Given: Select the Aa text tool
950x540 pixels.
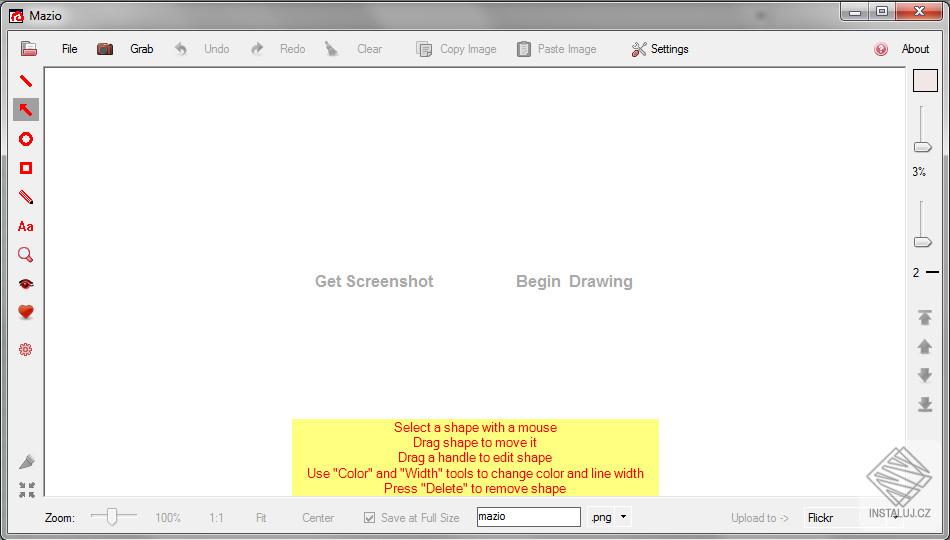Looking at the screenshot, I should point(25,226).
